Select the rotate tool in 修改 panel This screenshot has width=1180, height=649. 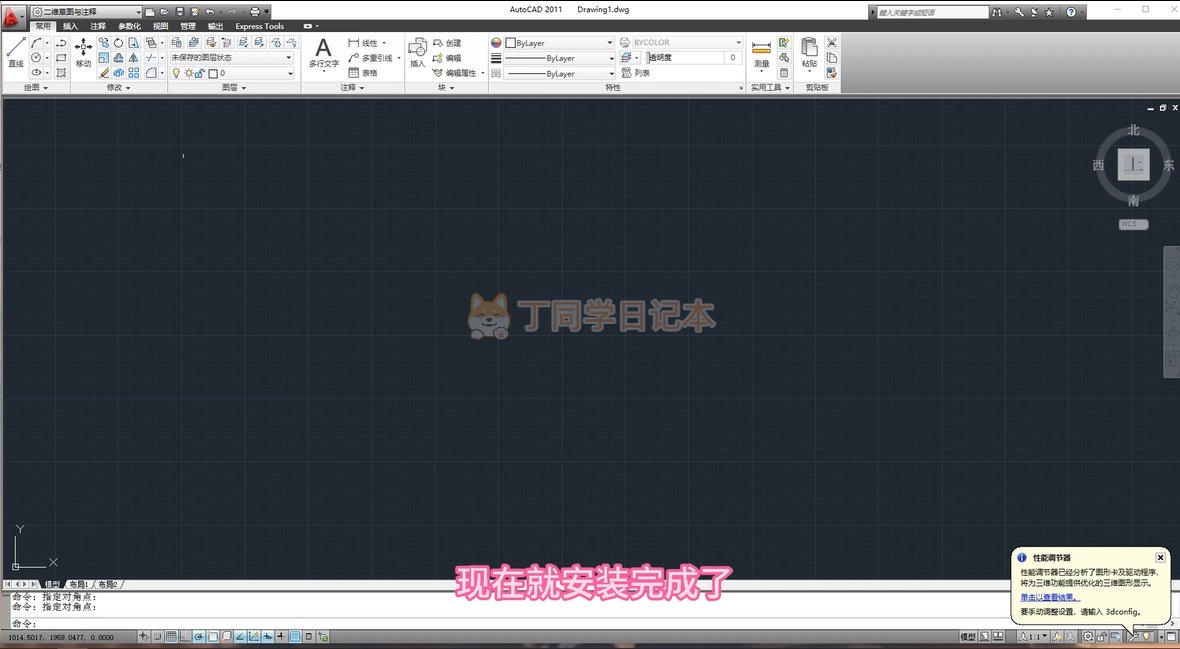point(118,43)
